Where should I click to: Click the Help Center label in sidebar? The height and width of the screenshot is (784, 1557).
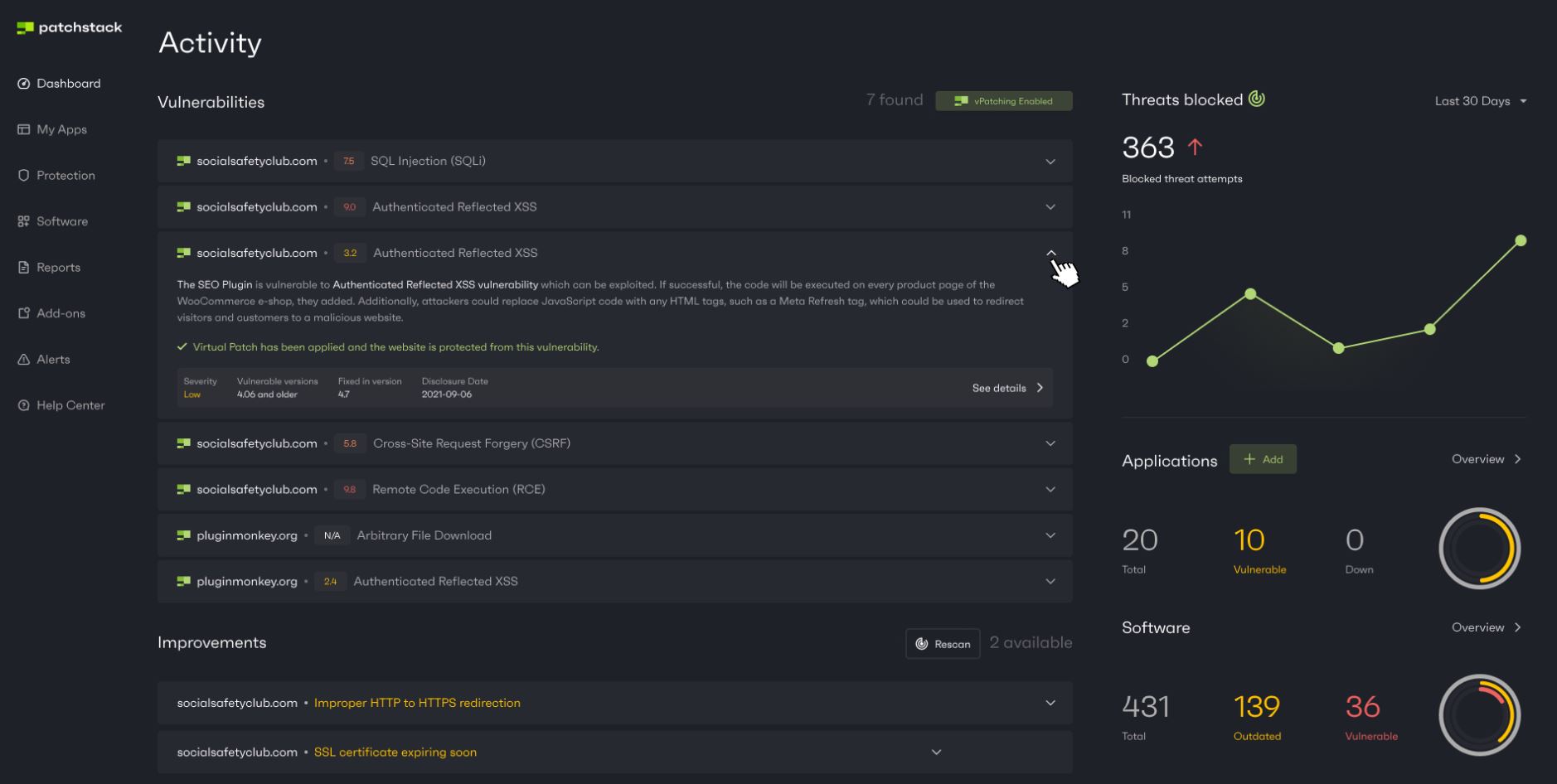[x=70, y=405]
